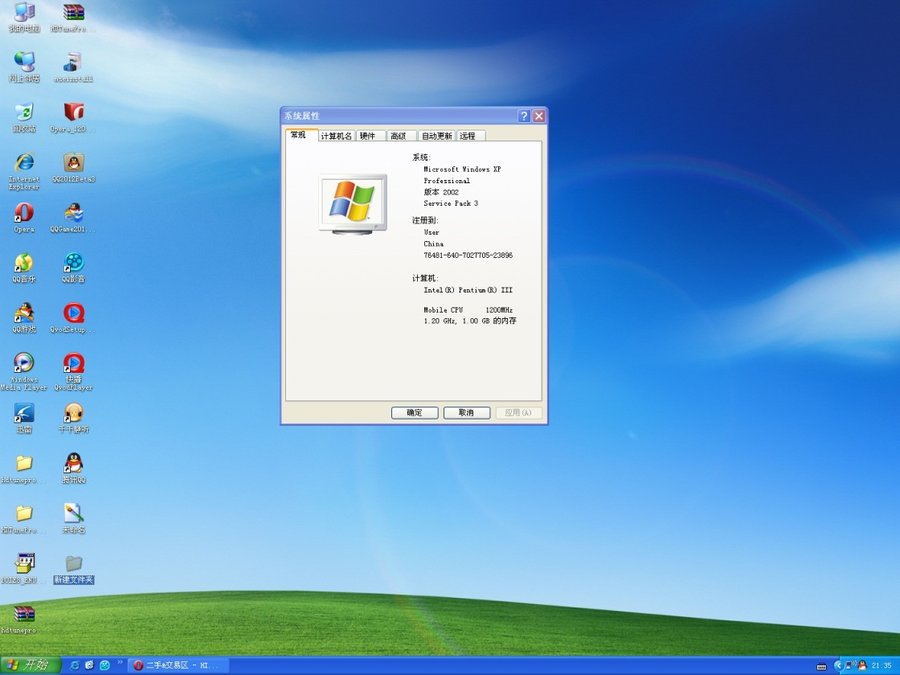Open Windows Media Player desktop shortcut
The width and height of the screenshot is (900, 675).
pyautogui.click(x=24, y=363)
